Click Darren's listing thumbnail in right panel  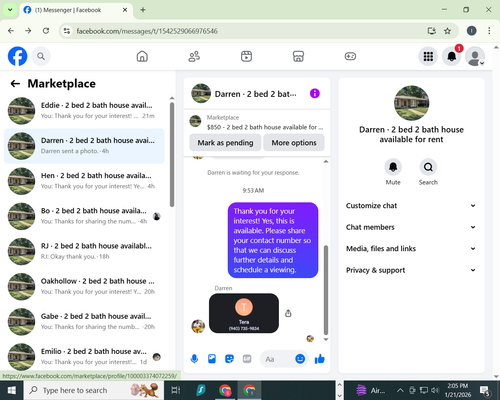coord(411,103)
